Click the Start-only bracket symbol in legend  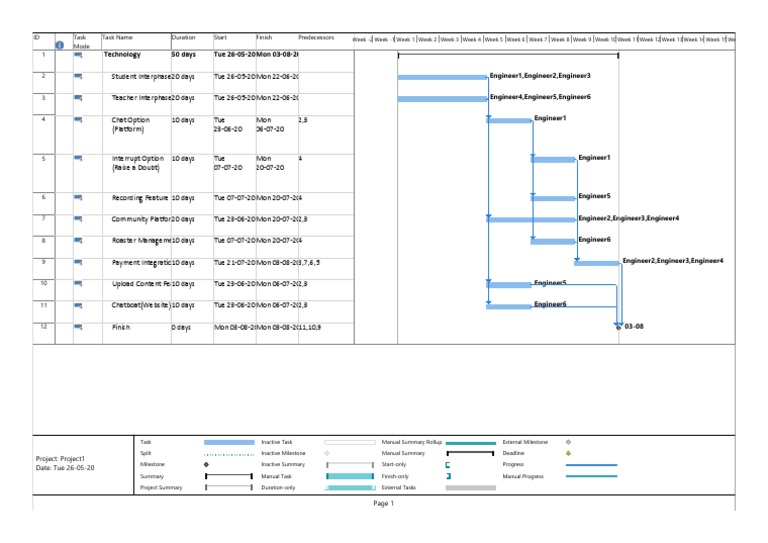point(448,465)
